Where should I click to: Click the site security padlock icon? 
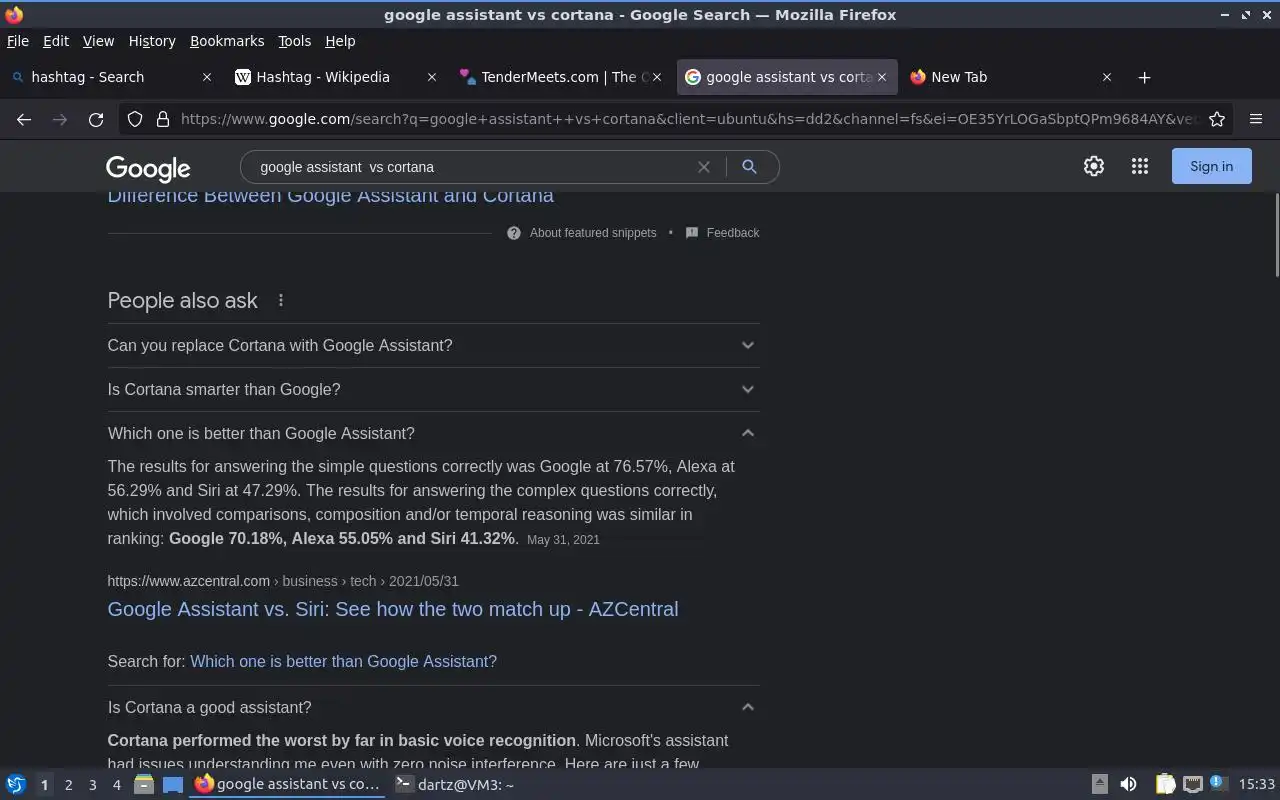click(163, 119)
